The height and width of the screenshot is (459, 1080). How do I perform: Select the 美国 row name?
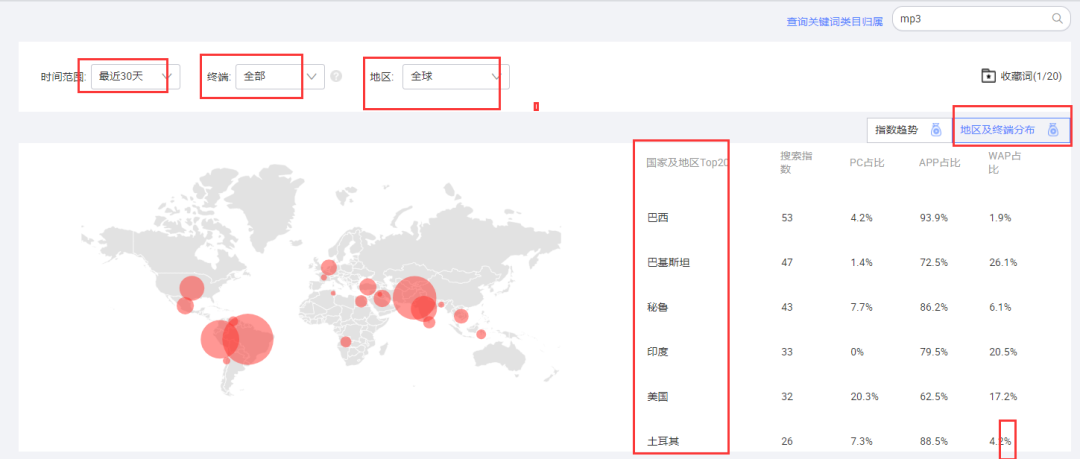tap(658, 397)
